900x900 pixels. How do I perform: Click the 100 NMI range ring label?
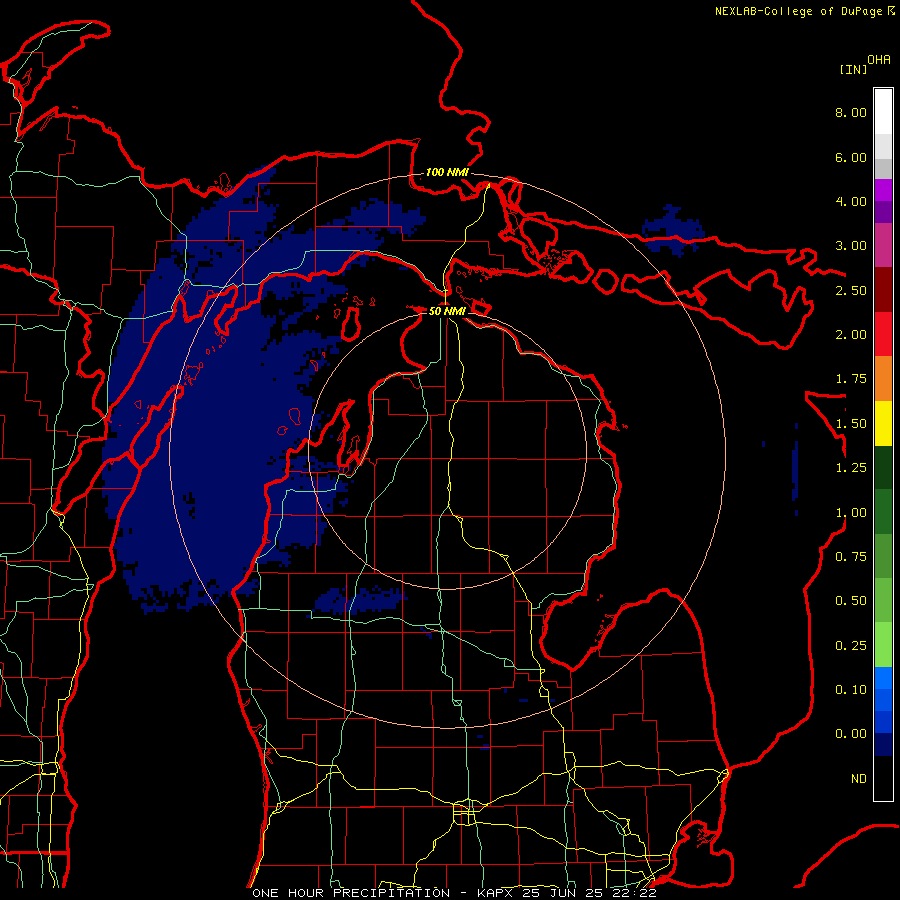(447, 172)
